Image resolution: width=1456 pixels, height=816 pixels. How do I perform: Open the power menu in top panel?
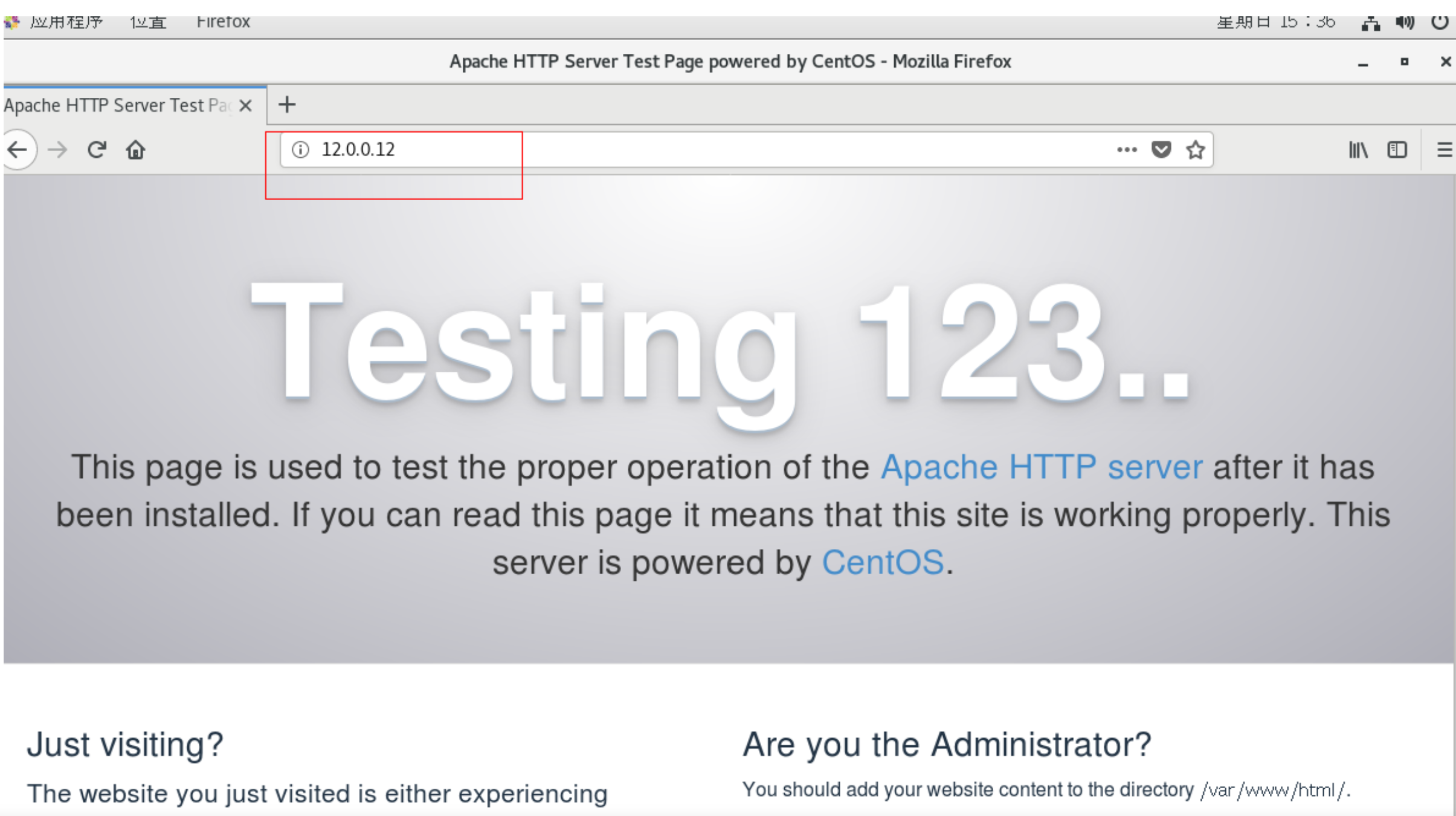[1440, 23]
